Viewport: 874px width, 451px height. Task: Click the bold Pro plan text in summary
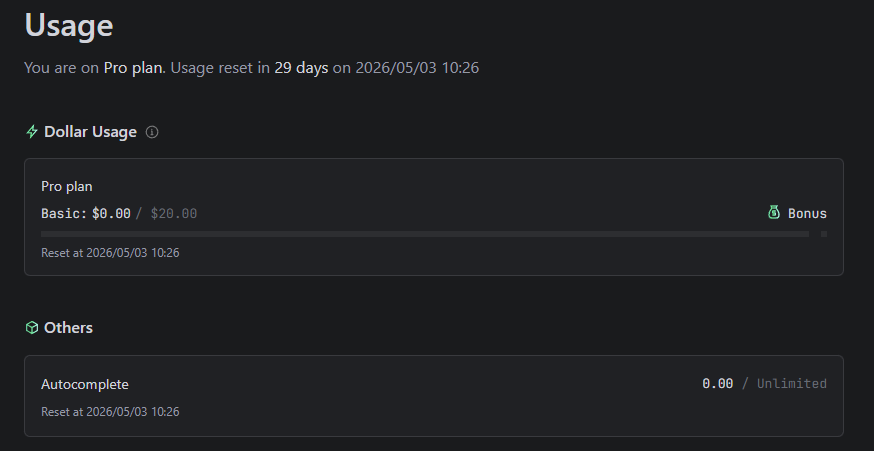click(x=134, y=69)
